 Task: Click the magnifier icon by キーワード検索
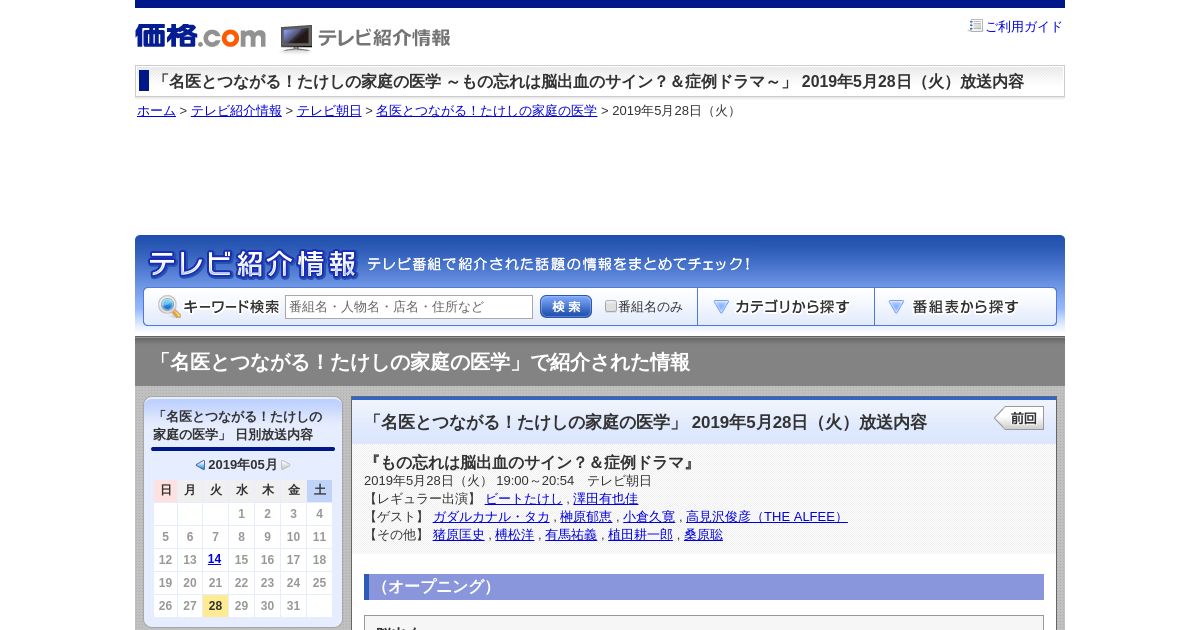(169, 307)
